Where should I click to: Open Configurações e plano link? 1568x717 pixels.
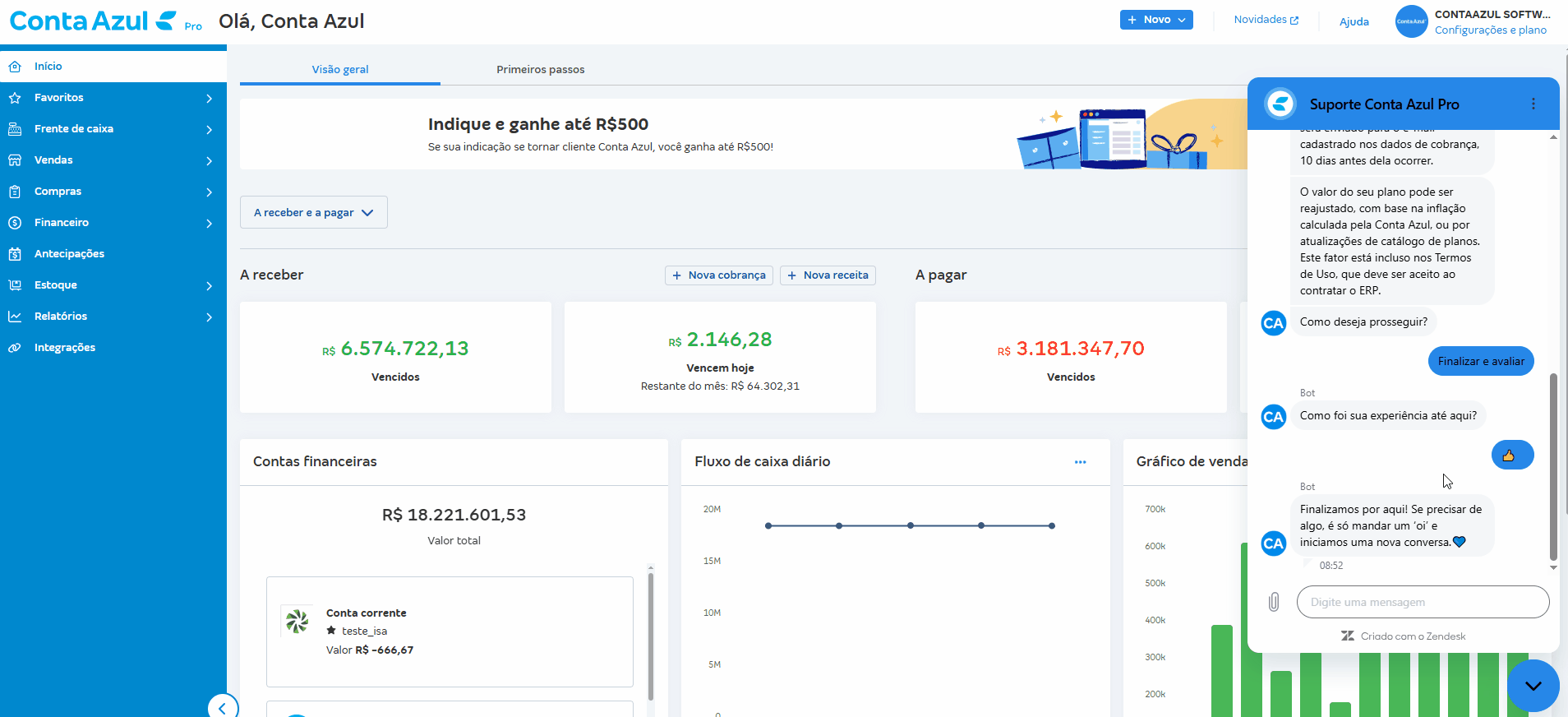pos(1491,30)
